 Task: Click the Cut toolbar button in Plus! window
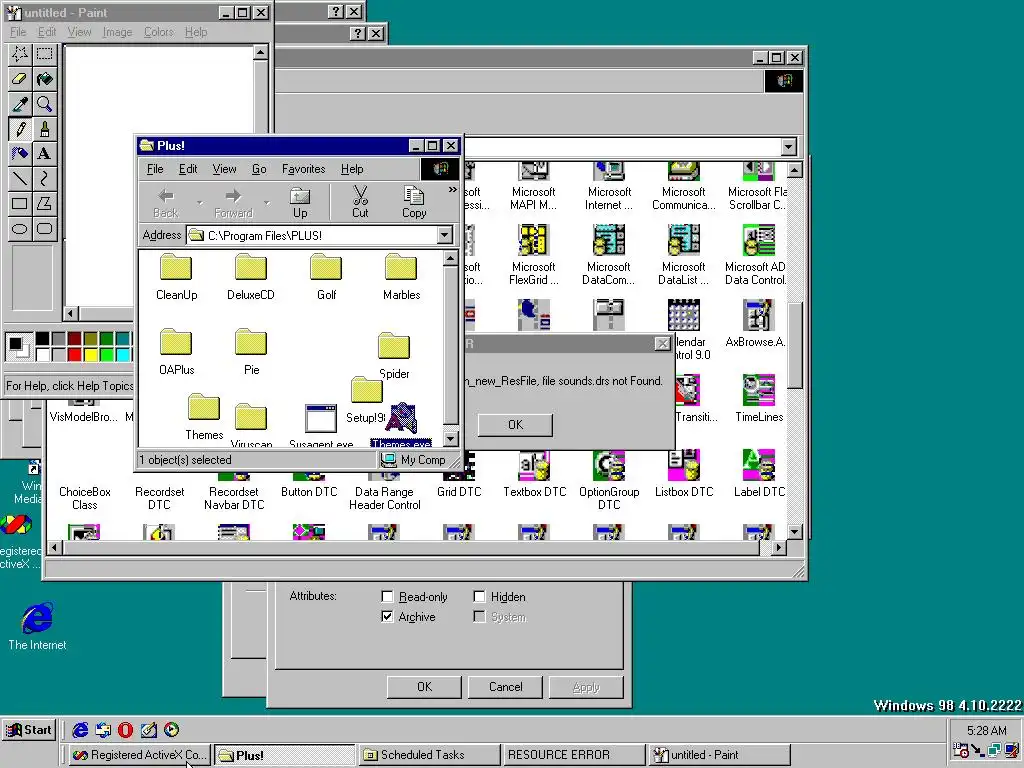coord(360,202)
